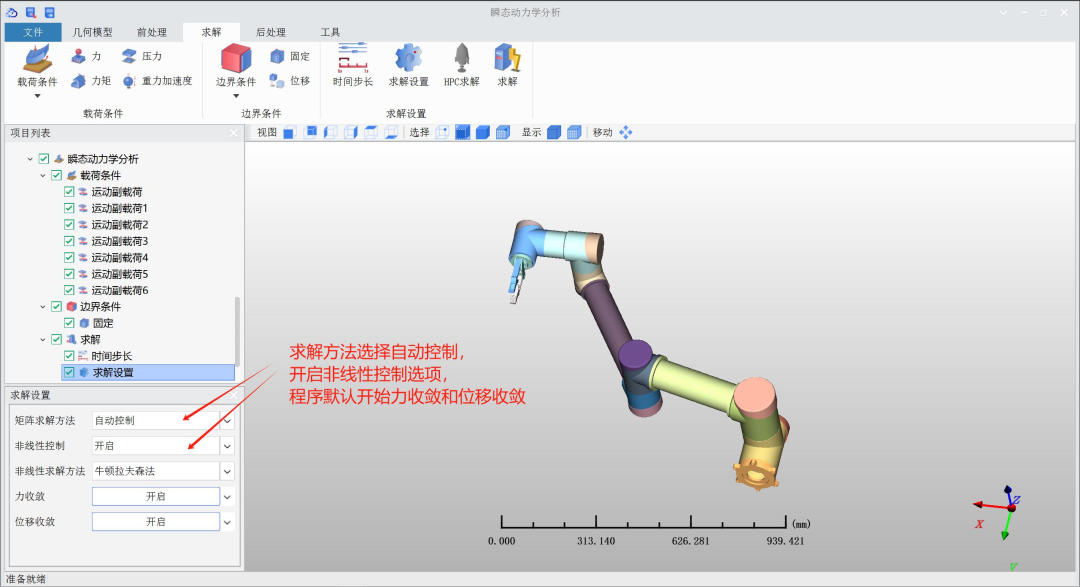Show mesh display mode icon
This screenshot has width=1080, height=587.
pyautogui.click(x=574, y=132)
